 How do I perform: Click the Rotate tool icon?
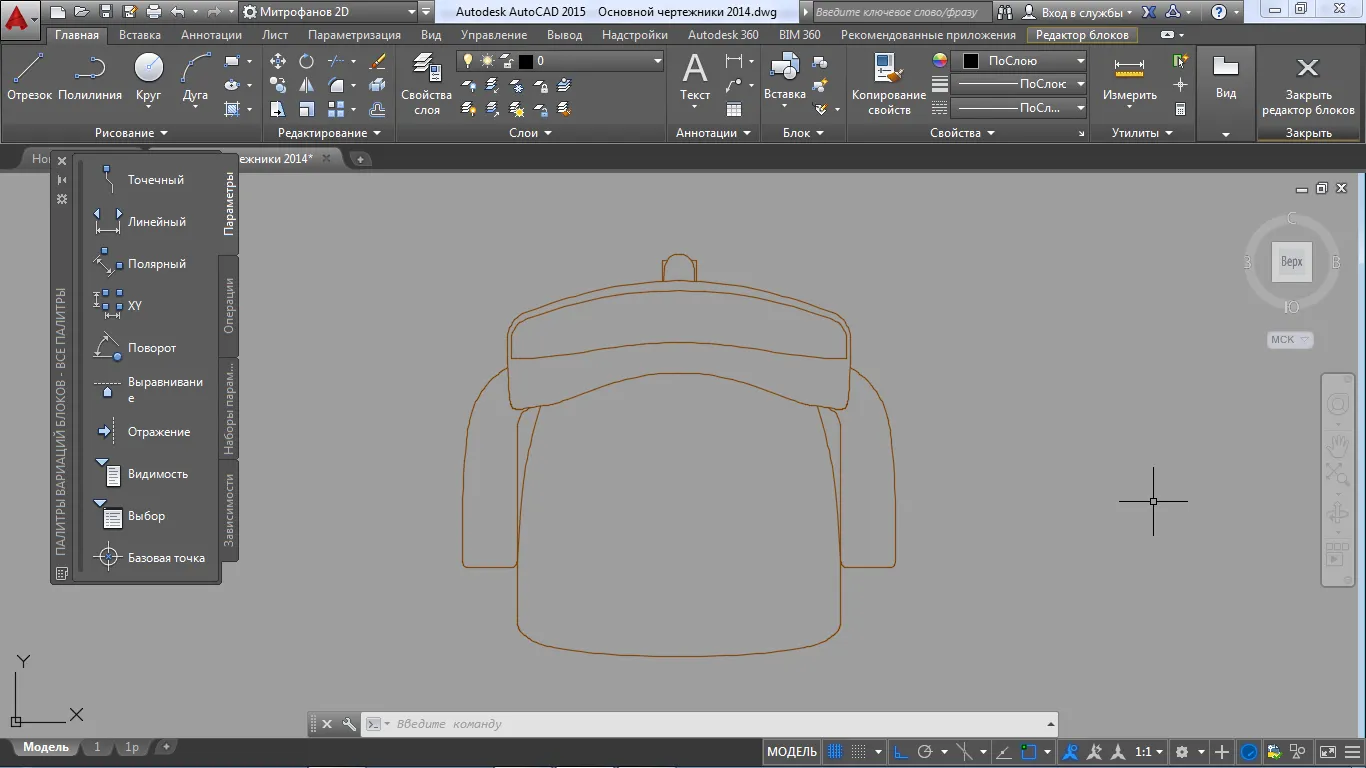(307, 61)
